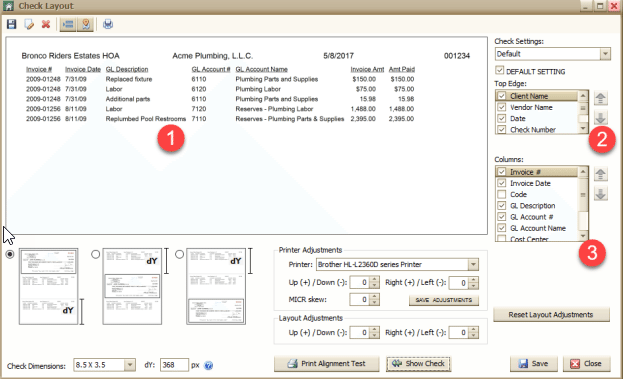The width and height of the screenshot is (623, 379).
Task: Uncheck GL Account Name column checkbox
Action: coord(501,228)
